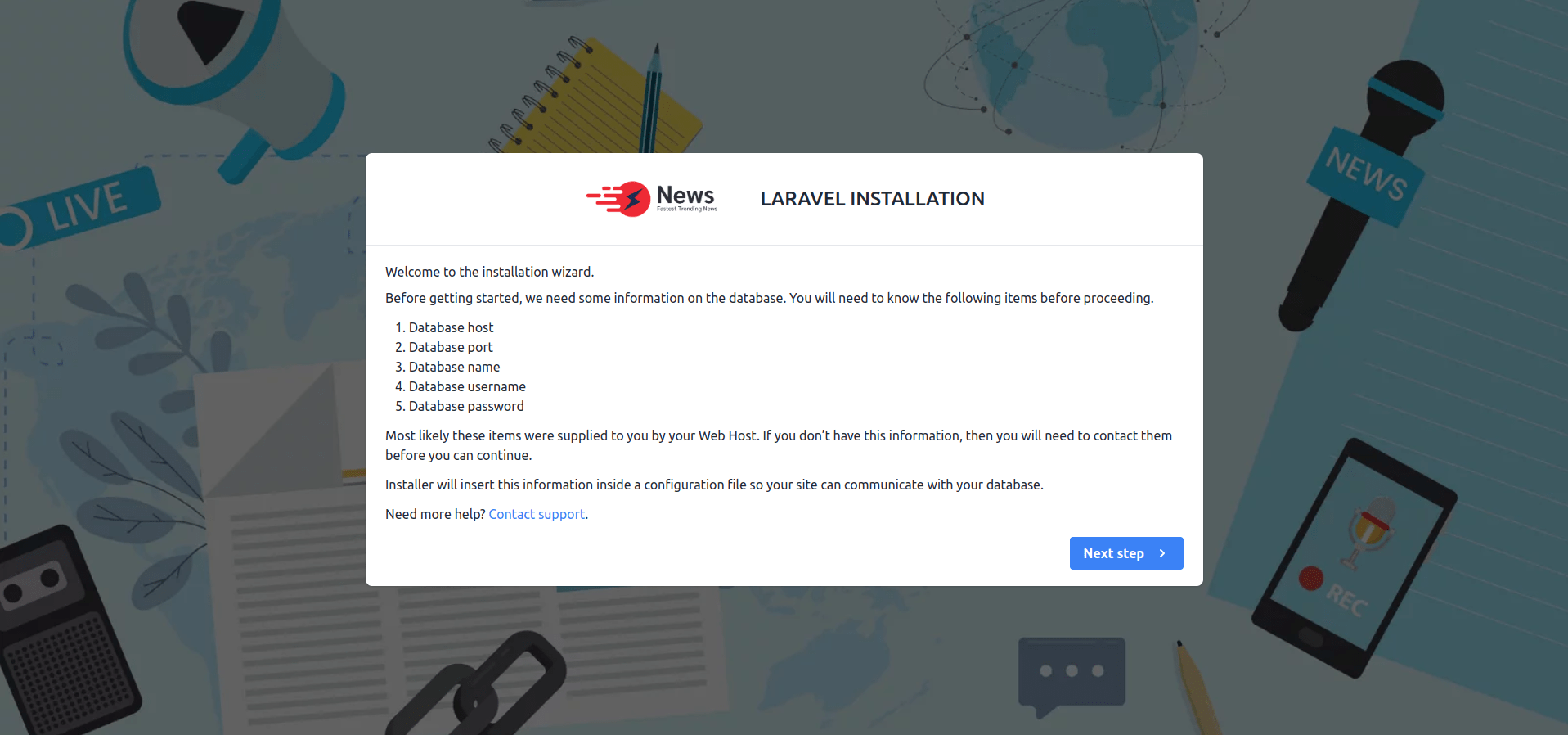Click the LARAVEL INSTALLATION heading
This screenshot has height=735, width=1568.
click(872, 199)
